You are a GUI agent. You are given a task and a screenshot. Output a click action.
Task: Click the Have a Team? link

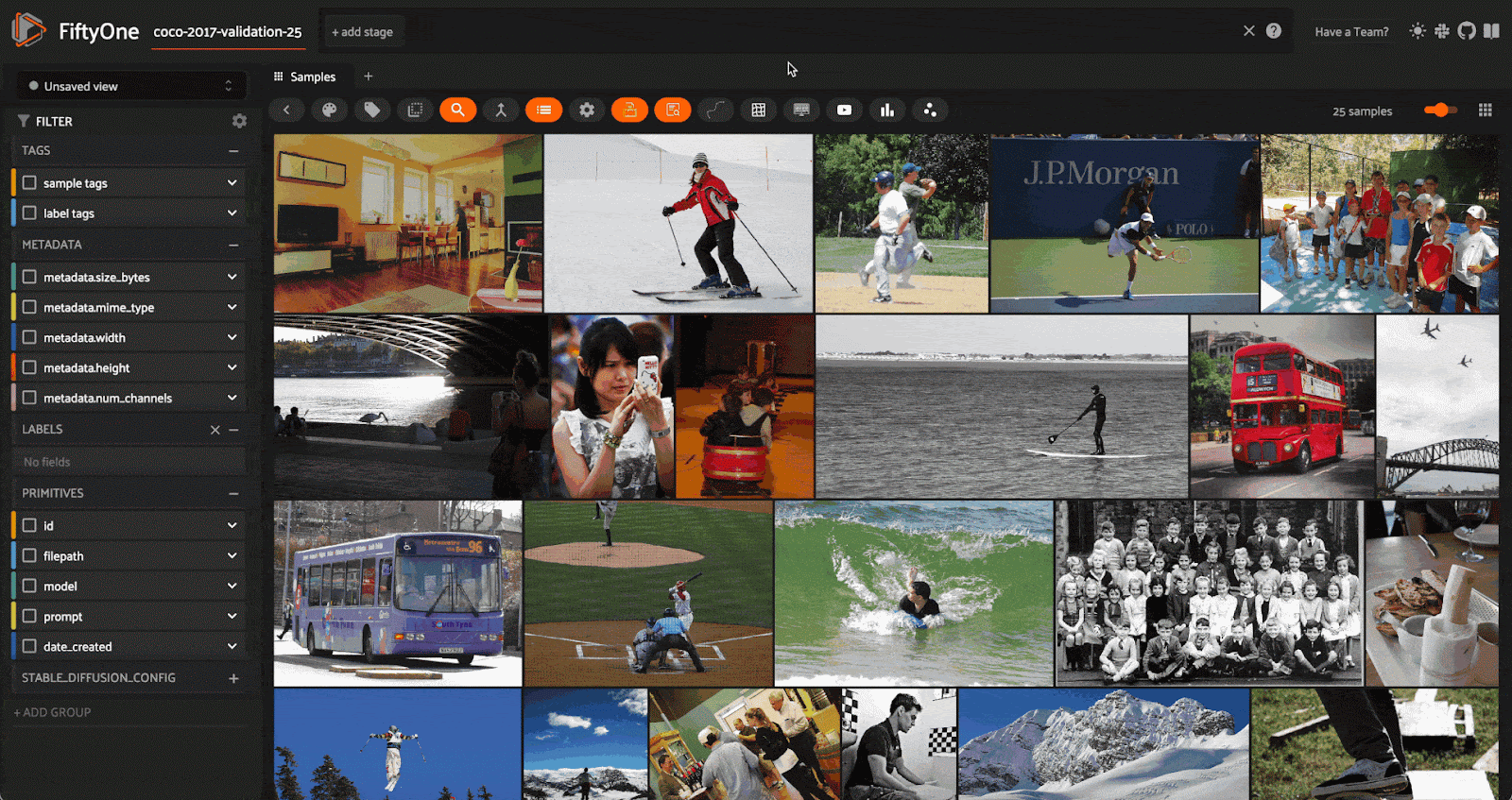coord(1351,32)
